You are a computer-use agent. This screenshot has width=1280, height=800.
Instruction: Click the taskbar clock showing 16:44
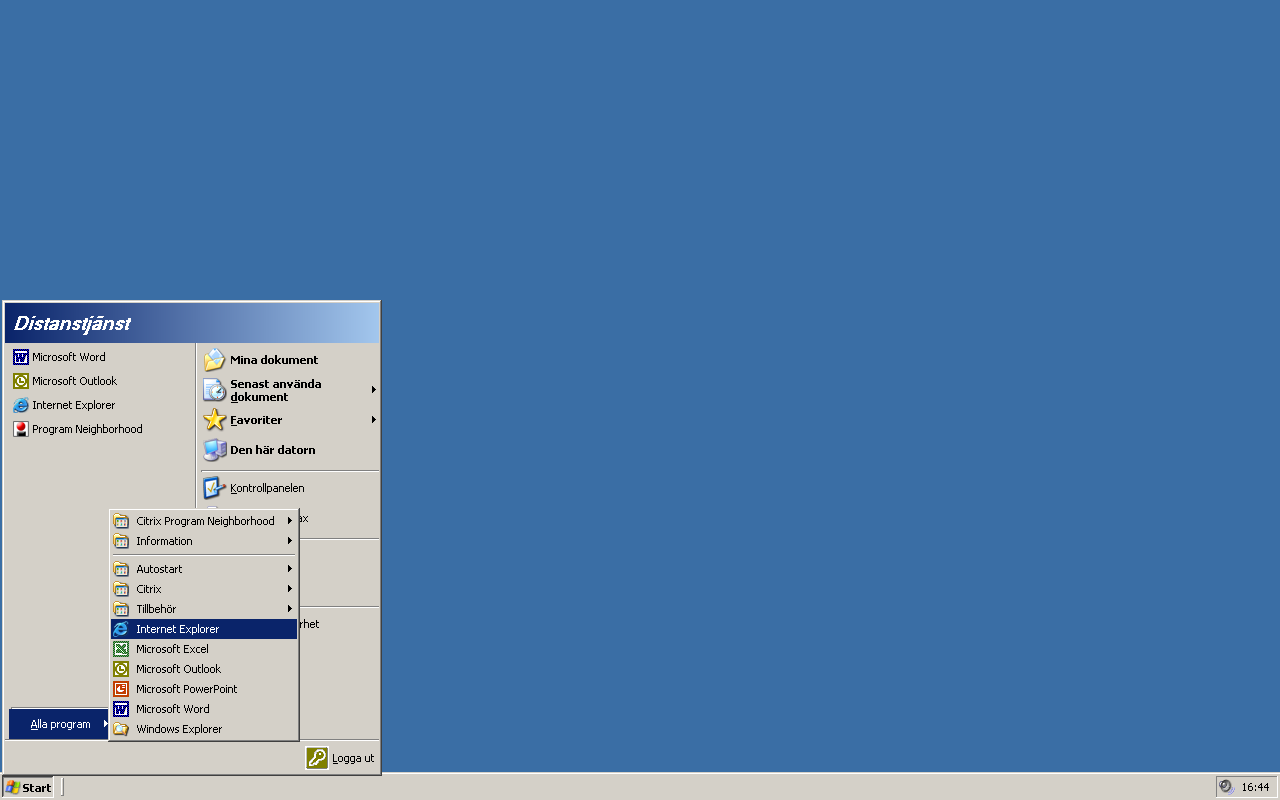coord(1256,787)
